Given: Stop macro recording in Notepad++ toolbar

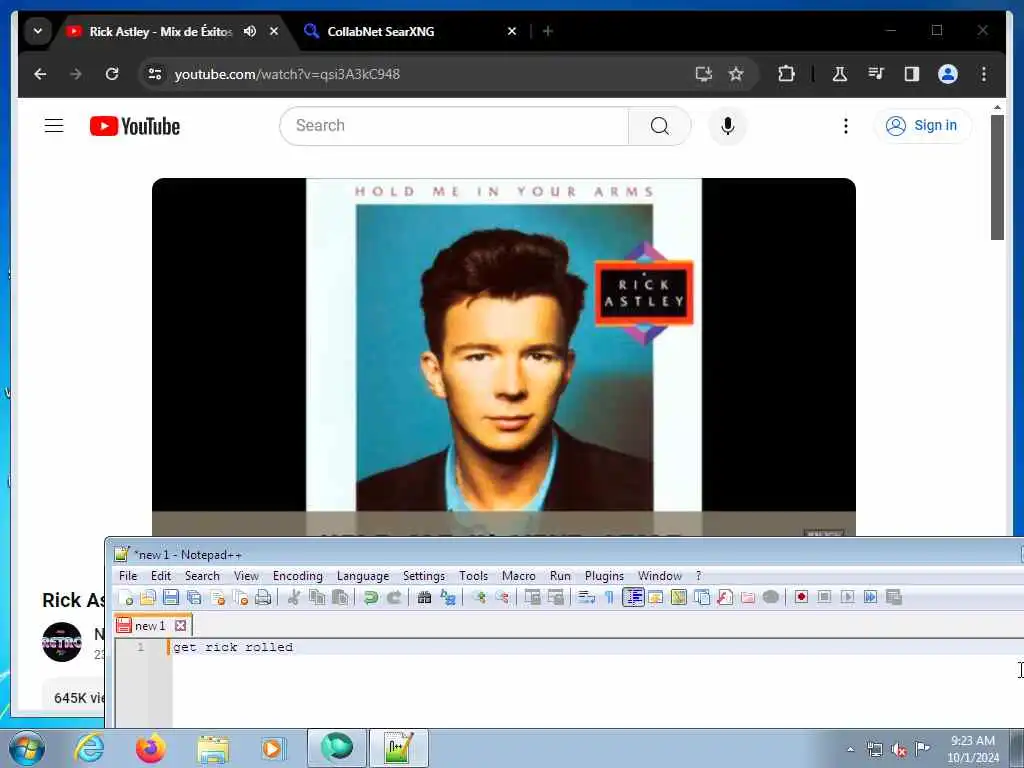Looking at the screenshot, I should tap(824, 598).
